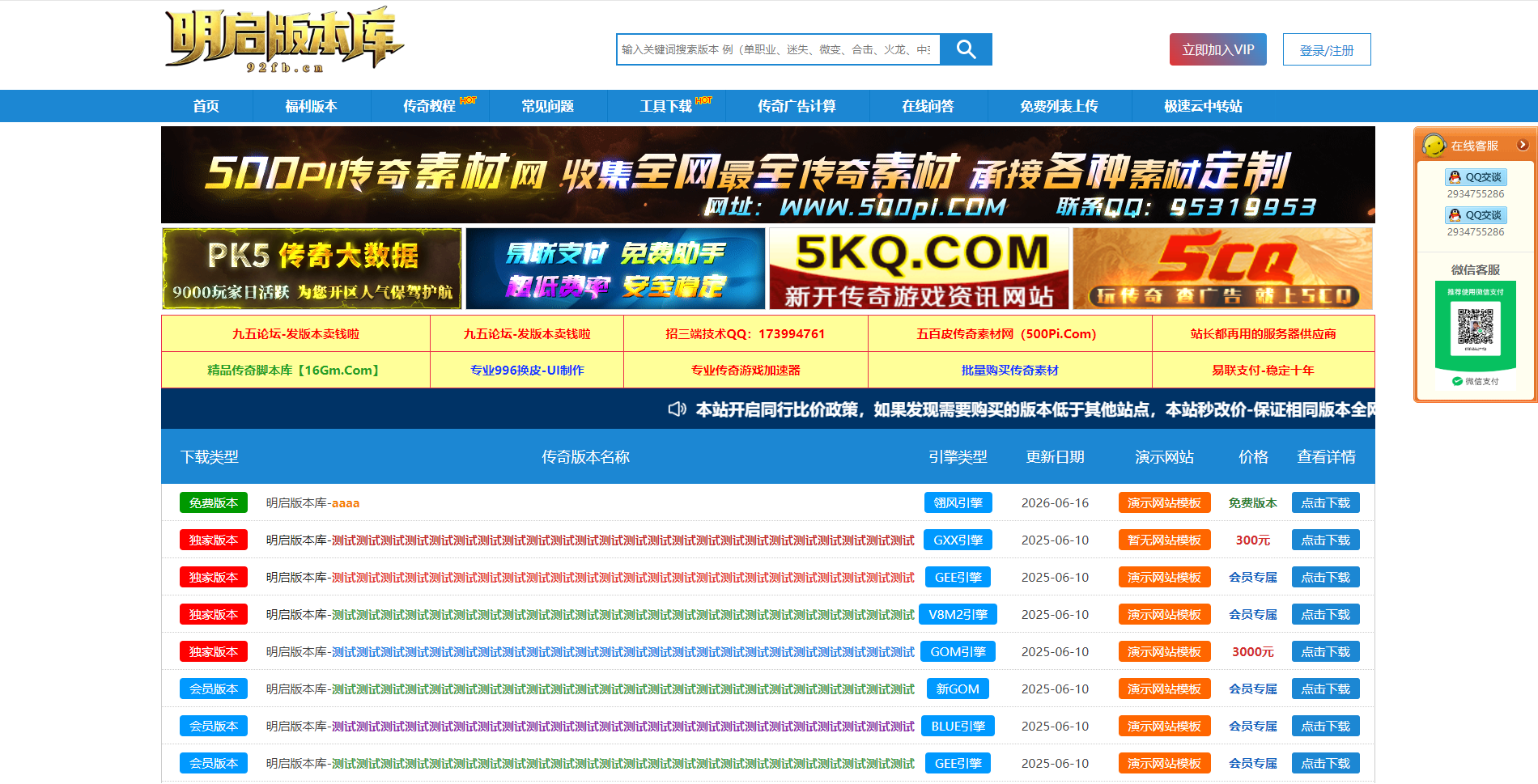Click 会员版本 tag in the 新GOM row
Screen dimensions: 1538x784
tap(214, 689)
